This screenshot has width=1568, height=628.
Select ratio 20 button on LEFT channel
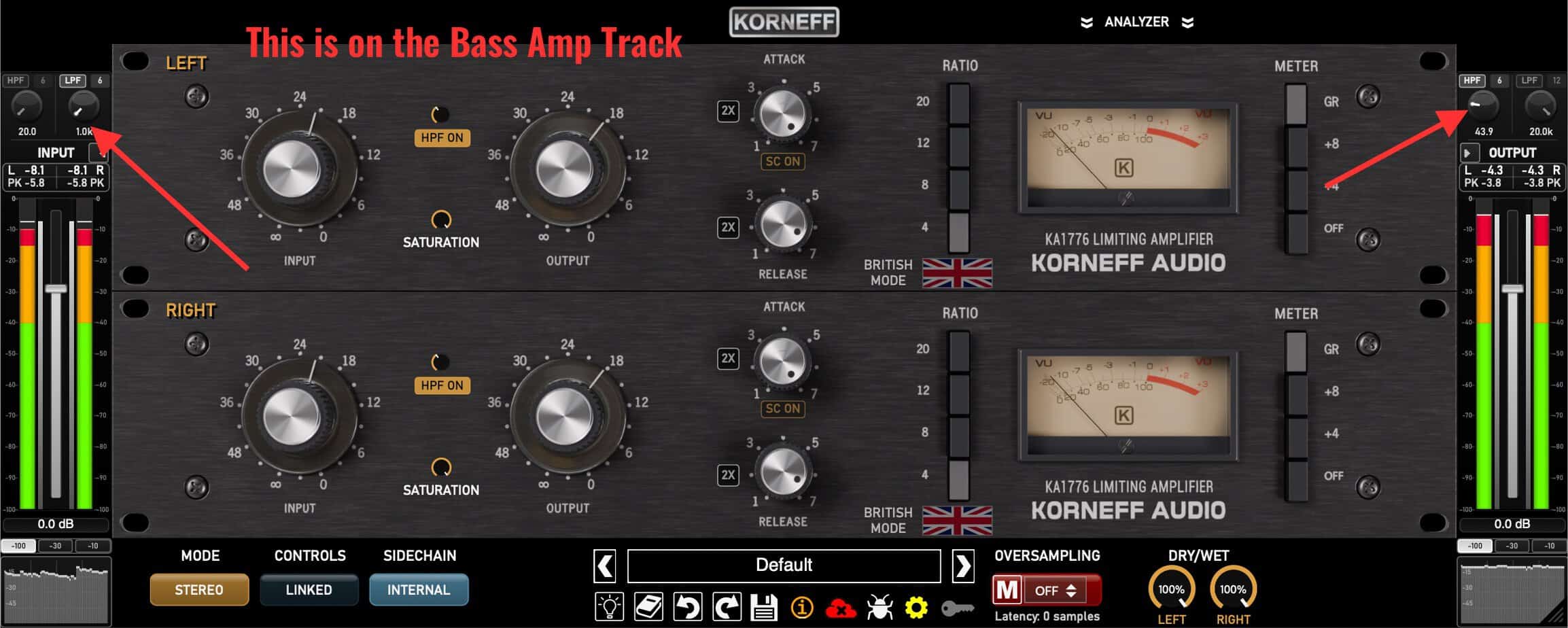click(x=959, y=104)
